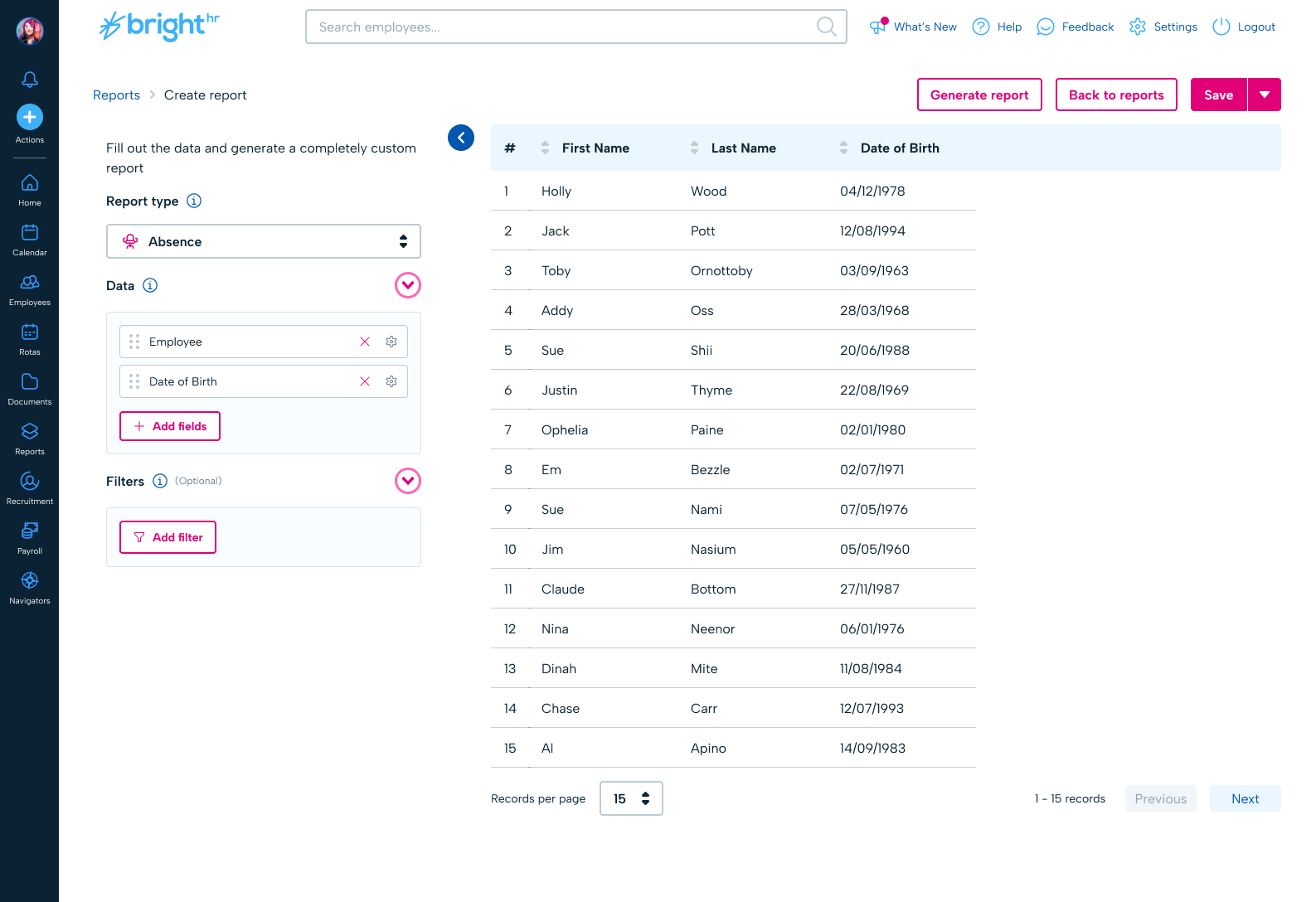Click last name Neenor
This screenshot has height=902, width=1316.
713,628
